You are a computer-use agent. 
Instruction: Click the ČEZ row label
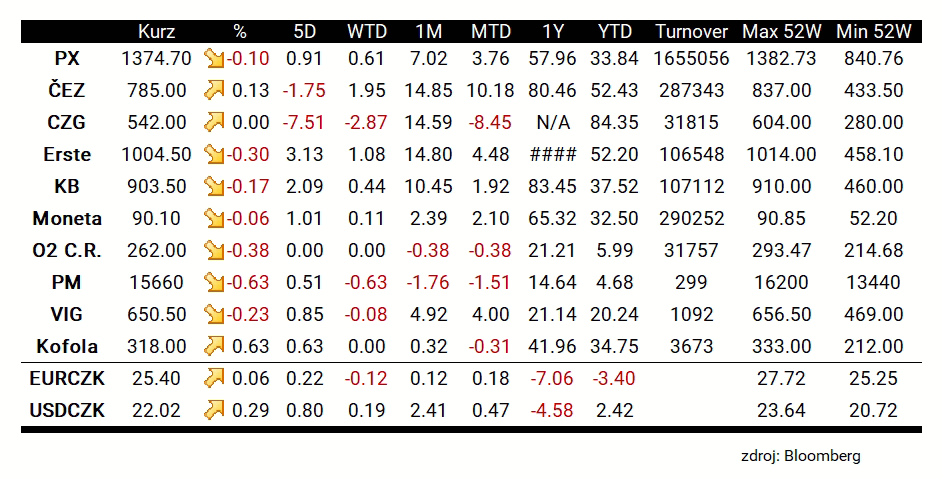tap(67, 89)
